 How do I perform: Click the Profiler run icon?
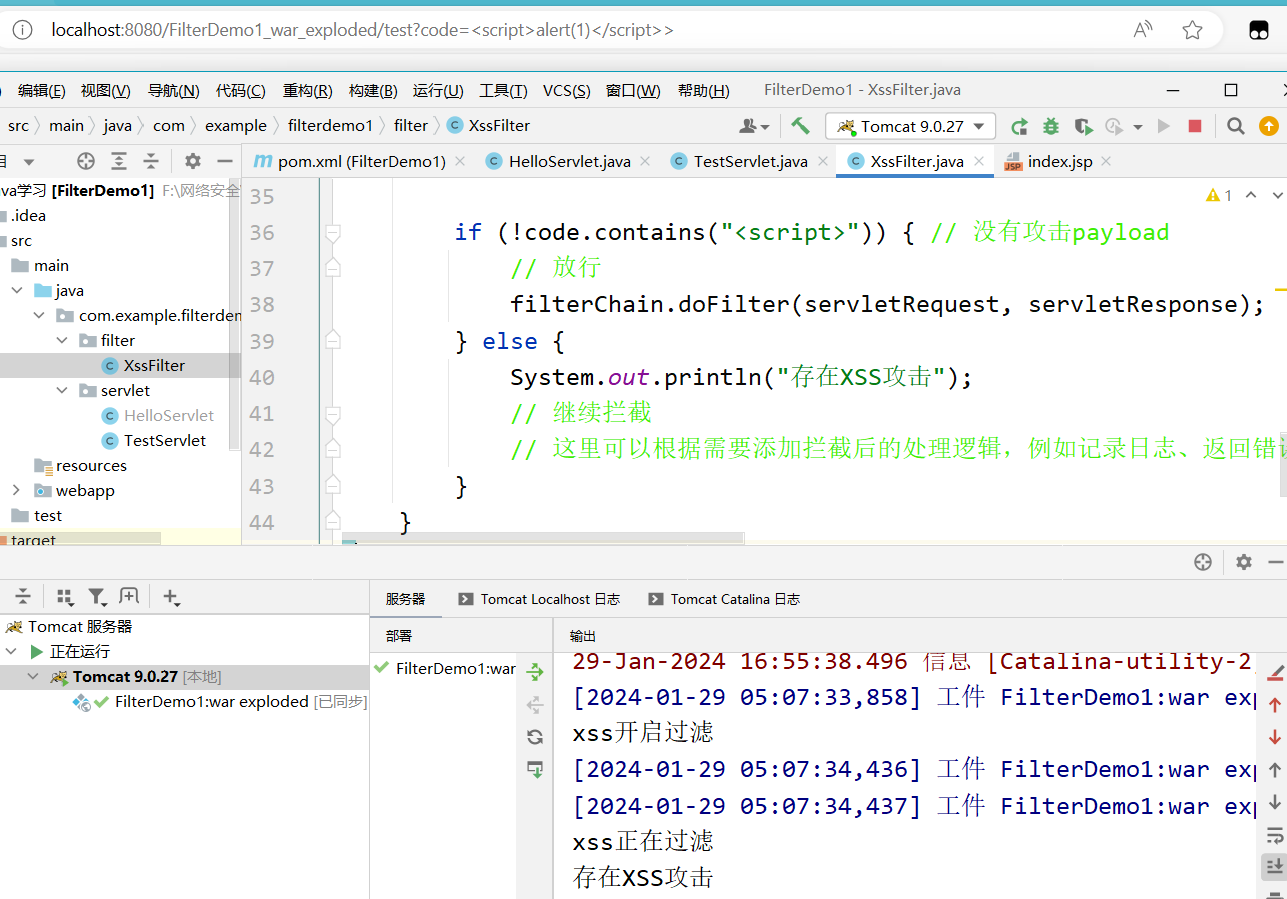click(1114, 126)
